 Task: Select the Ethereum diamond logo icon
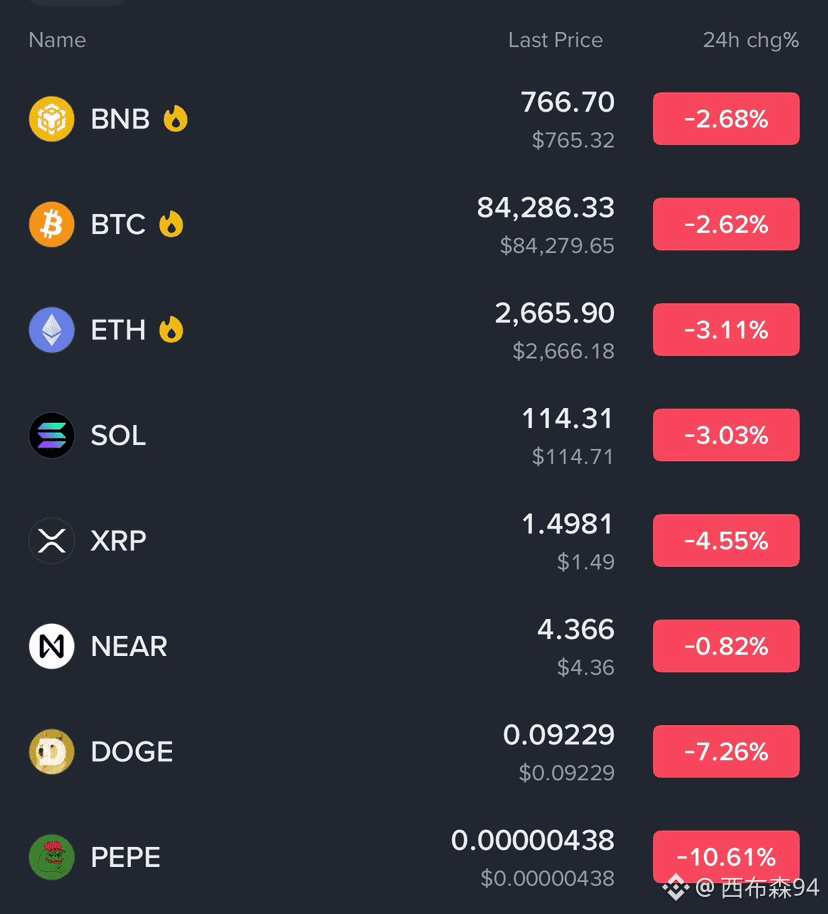point(51,330)
